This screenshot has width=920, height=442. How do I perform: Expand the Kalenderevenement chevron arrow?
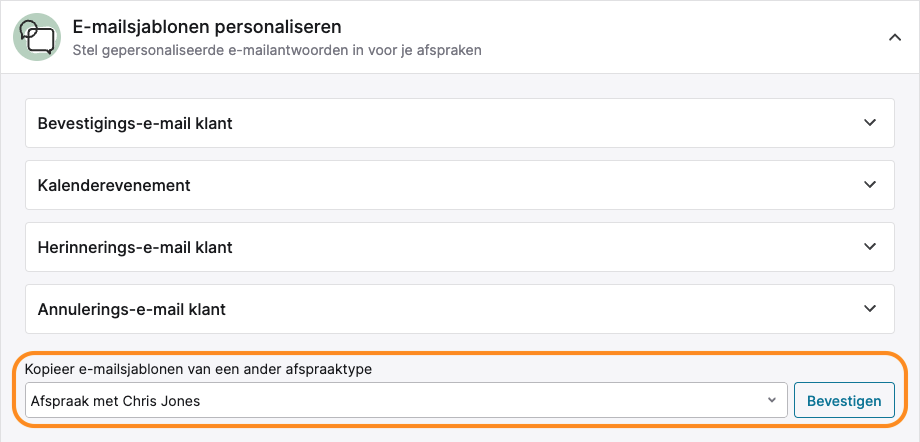[870, 184]
